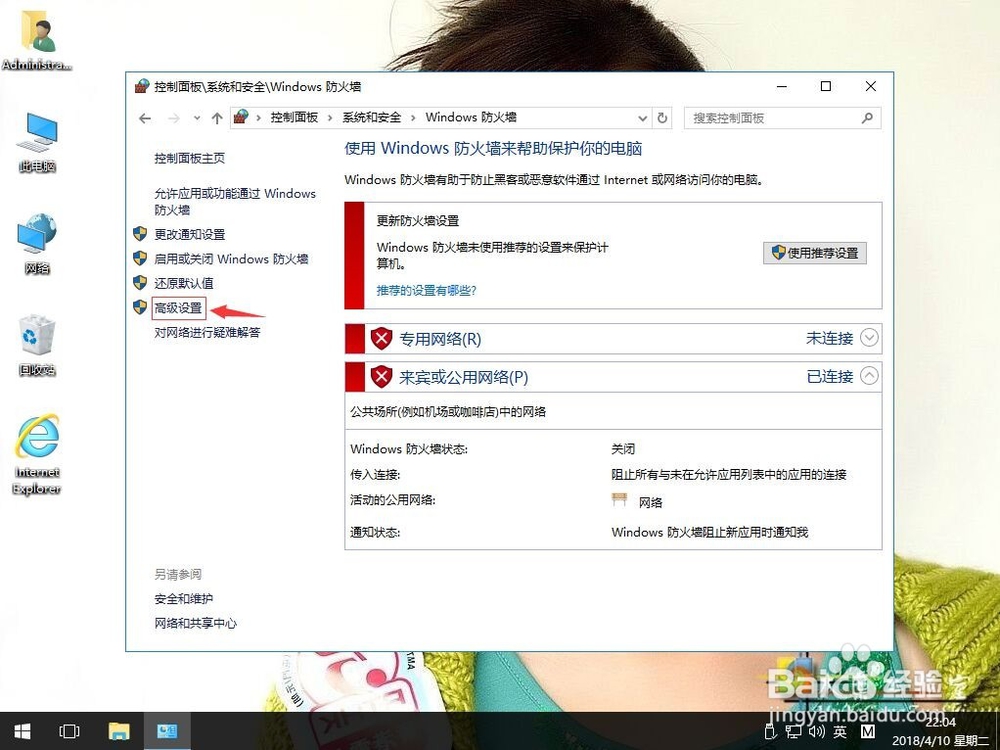Screen dimensions: 1000x750
Task: Click the 英 input language indicator
Action: (840, 732)
